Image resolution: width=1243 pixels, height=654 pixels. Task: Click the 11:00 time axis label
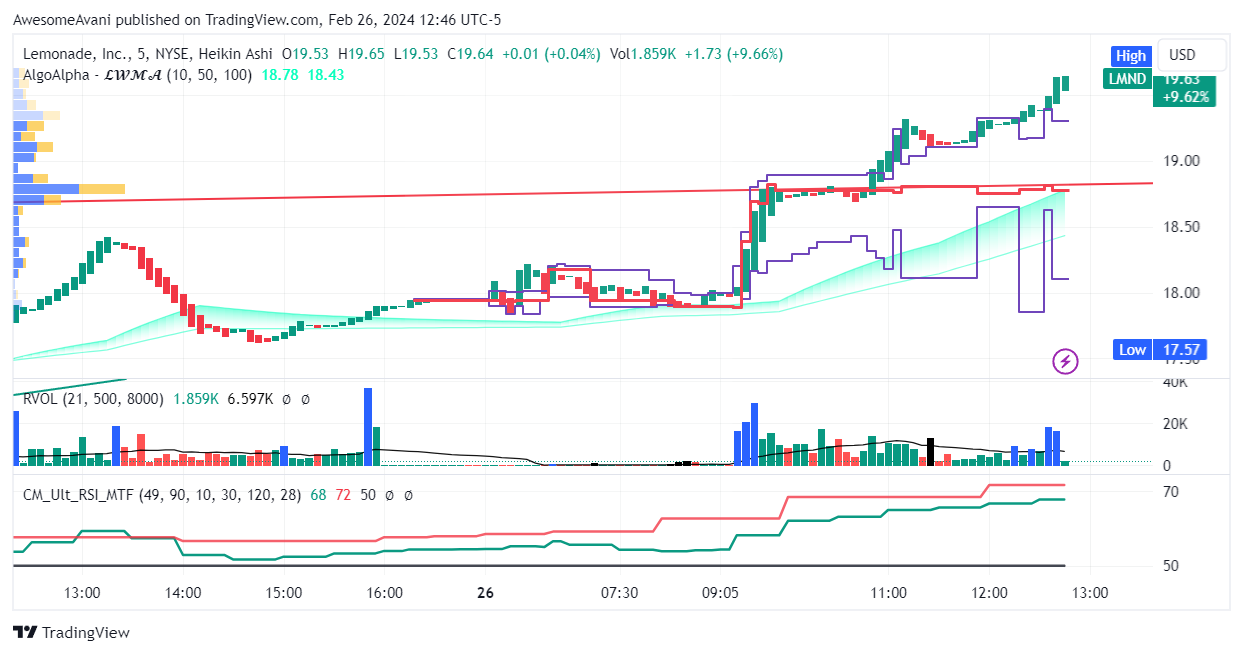[x=889, y=592]
